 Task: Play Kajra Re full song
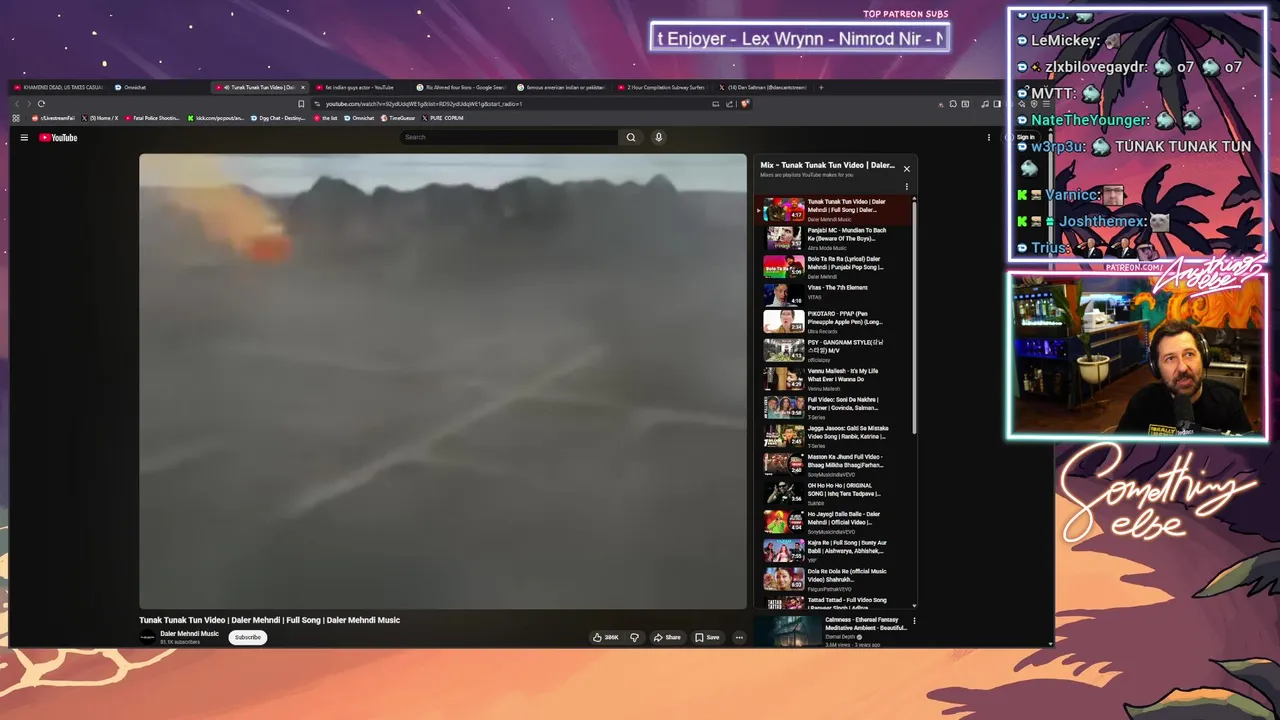(836, 550)
